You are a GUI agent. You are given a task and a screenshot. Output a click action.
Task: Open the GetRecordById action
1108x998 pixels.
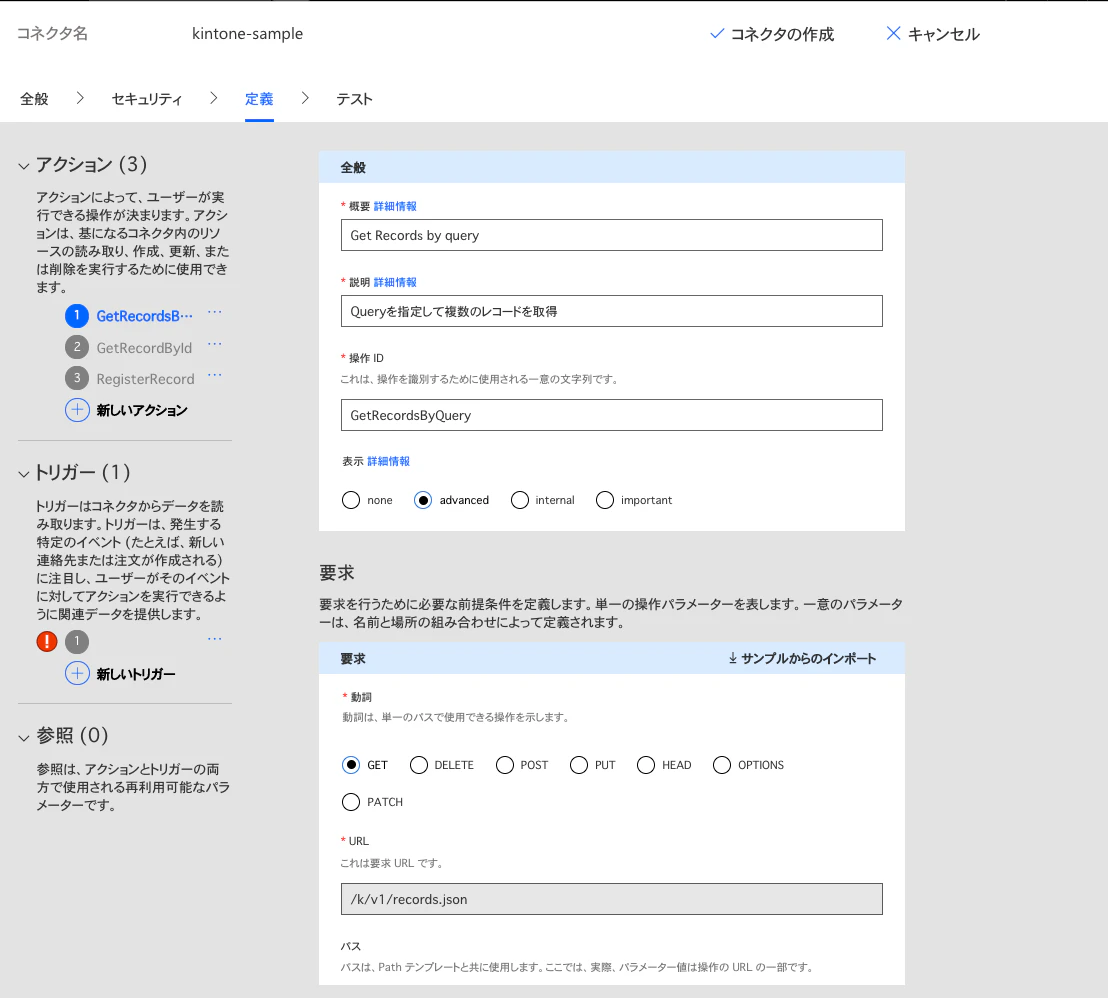[x=144, y=347]
